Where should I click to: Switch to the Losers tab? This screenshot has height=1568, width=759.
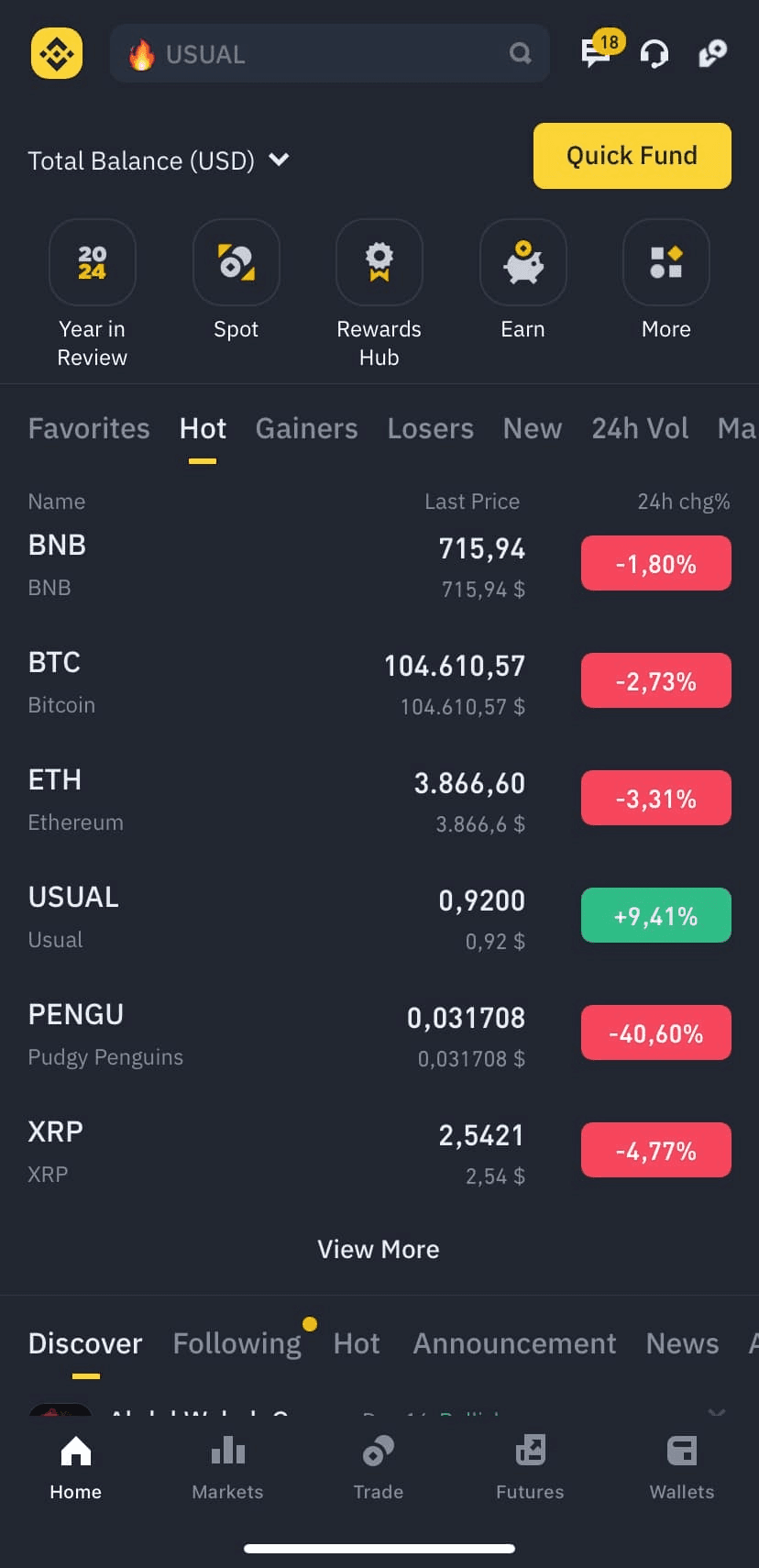click(430, 428)
